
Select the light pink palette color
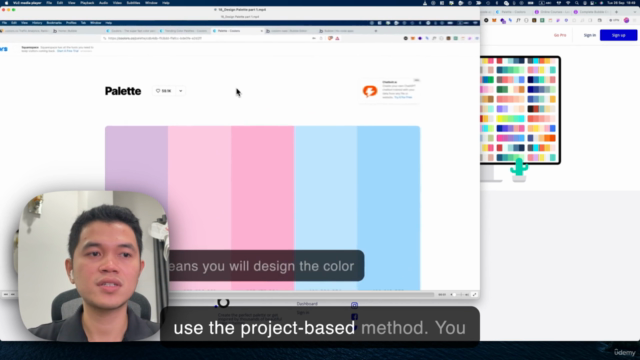[200, 188]
